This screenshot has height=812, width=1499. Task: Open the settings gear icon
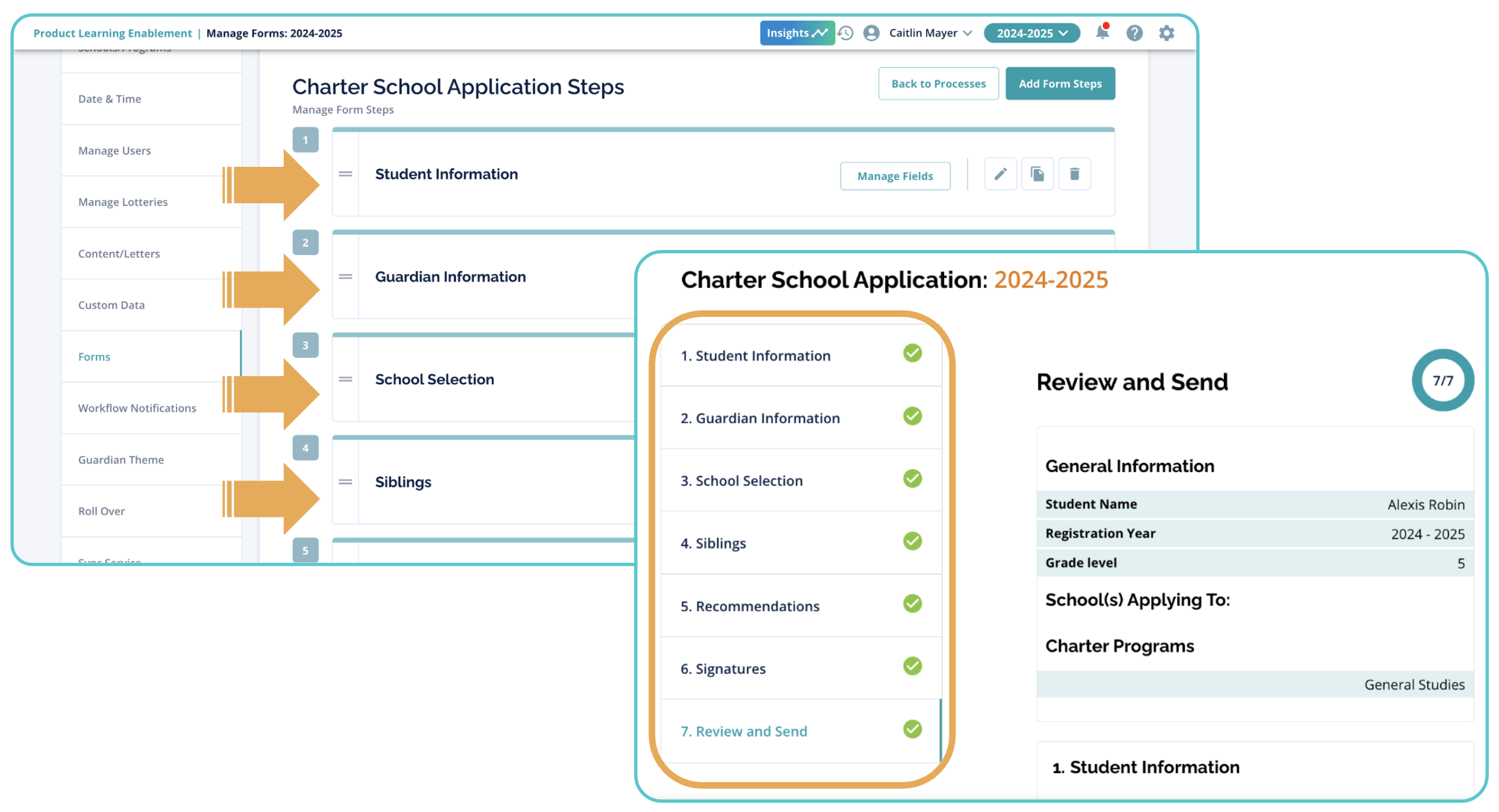coord(1166,33)
